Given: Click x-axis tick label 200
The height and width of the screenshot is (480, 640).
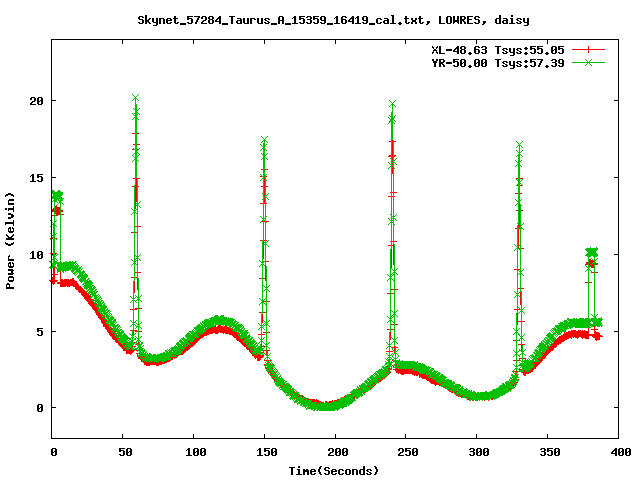Looking at the screenshot, I should pos(337,452).
